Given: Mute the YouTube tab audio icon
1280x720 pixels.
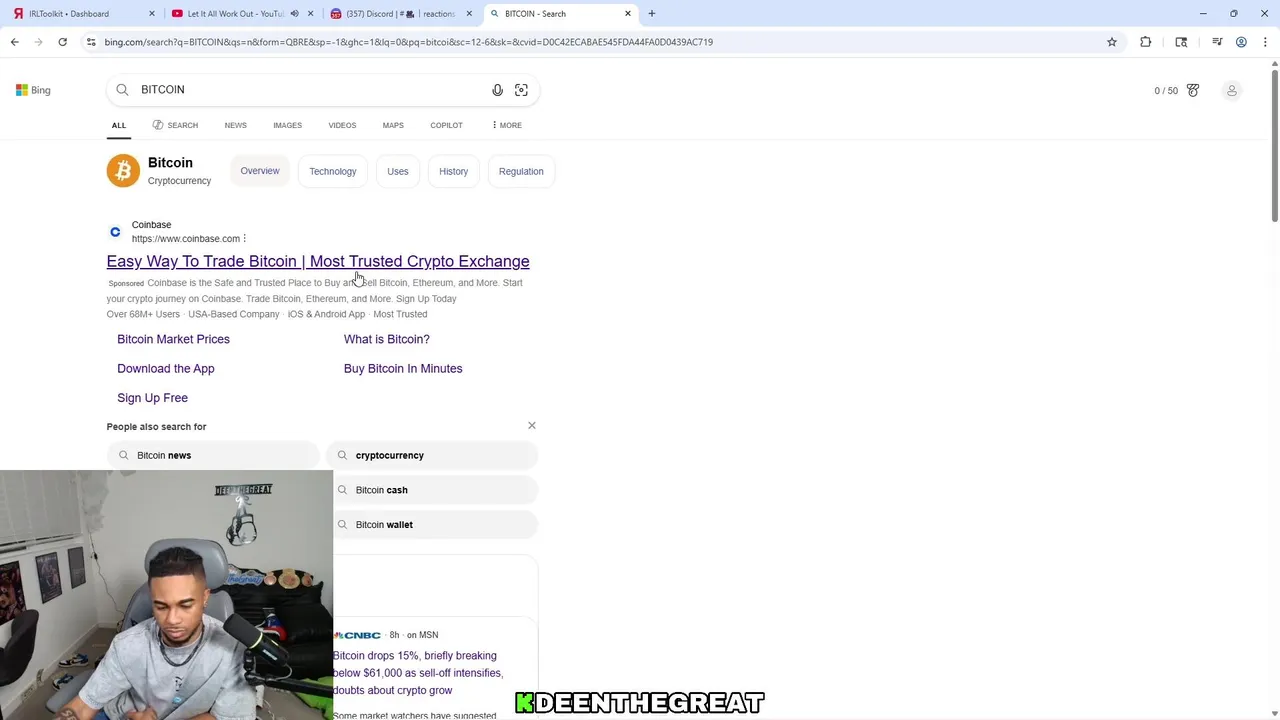Looking at the screenshot, I should pos(294,14).
